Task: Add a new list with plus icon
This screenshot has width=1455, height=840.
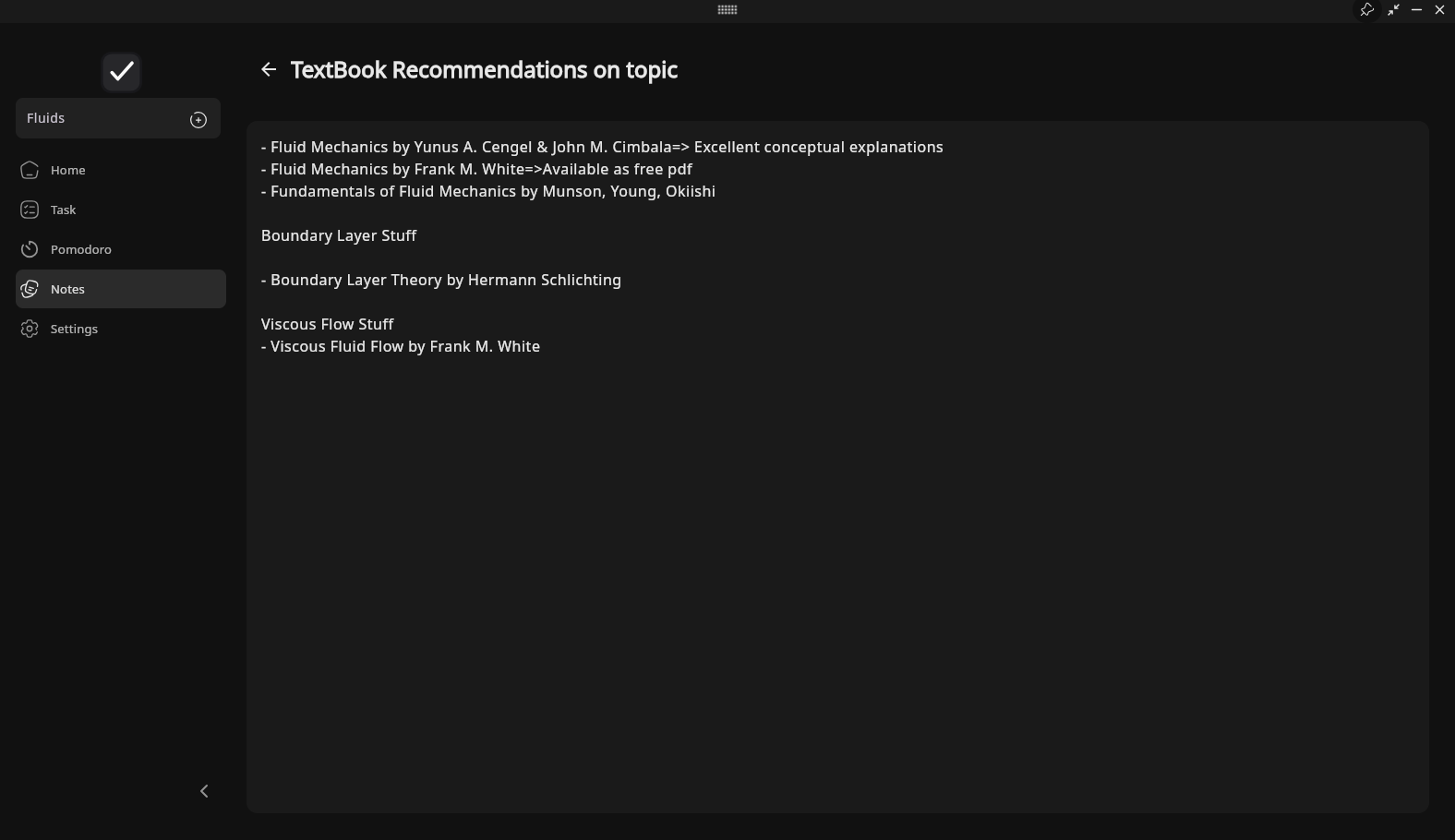Action: [x=198, y=119]
